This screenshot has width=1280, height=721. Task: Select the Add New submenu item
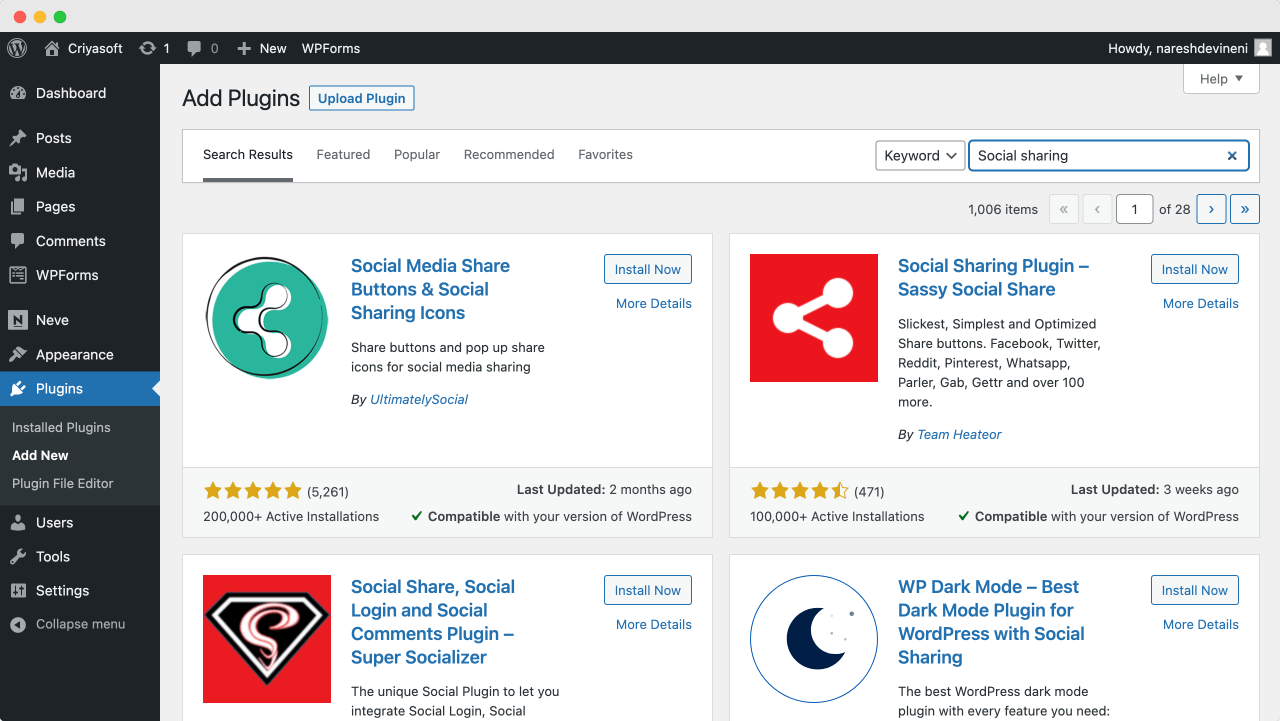pos(40,455)
